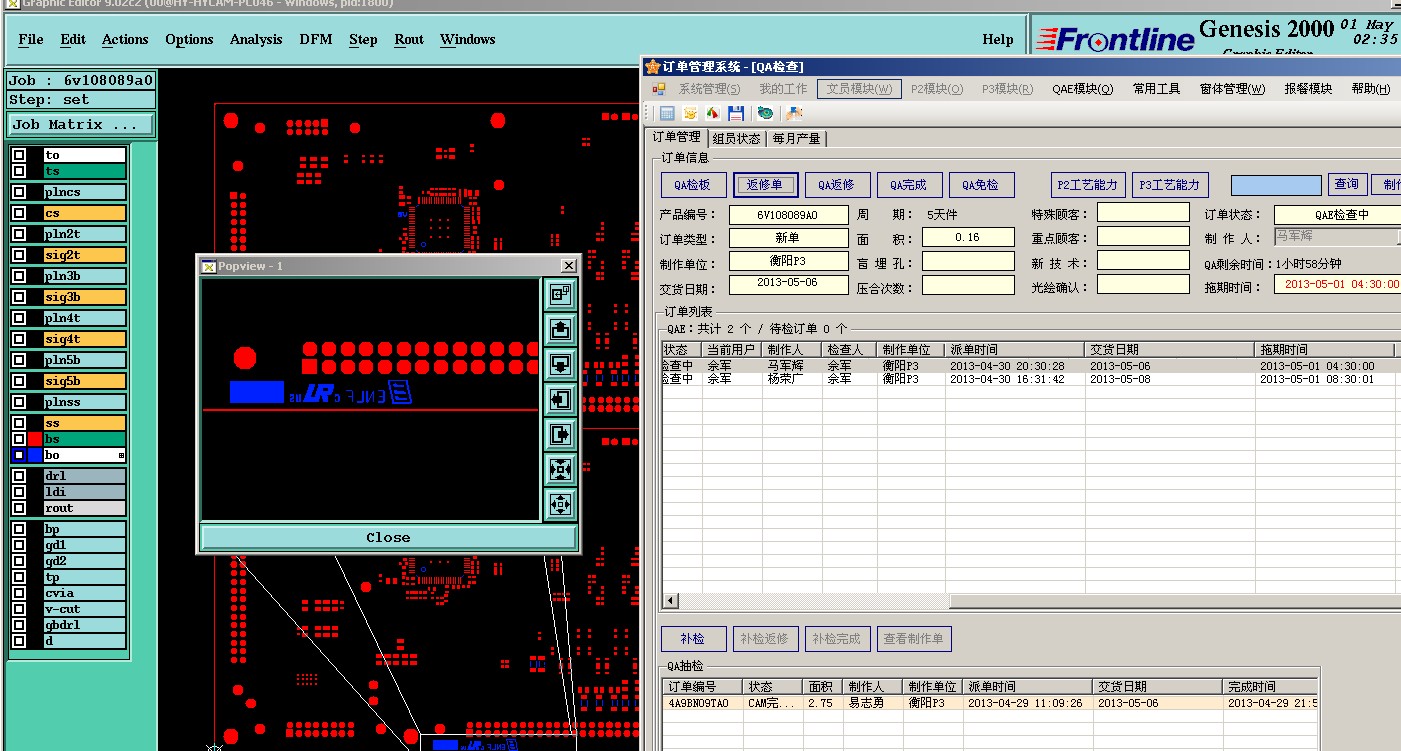
Task: Open the 报督模块 menu
Action: click(x=1308, y=89)
